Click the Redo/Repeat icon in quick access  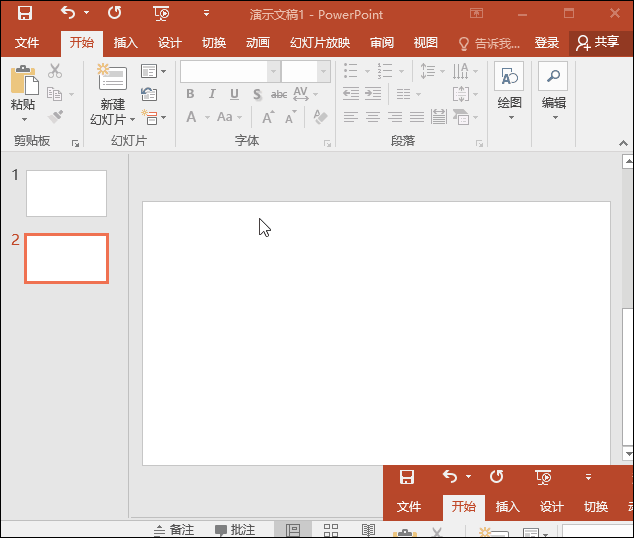(115, 14)
